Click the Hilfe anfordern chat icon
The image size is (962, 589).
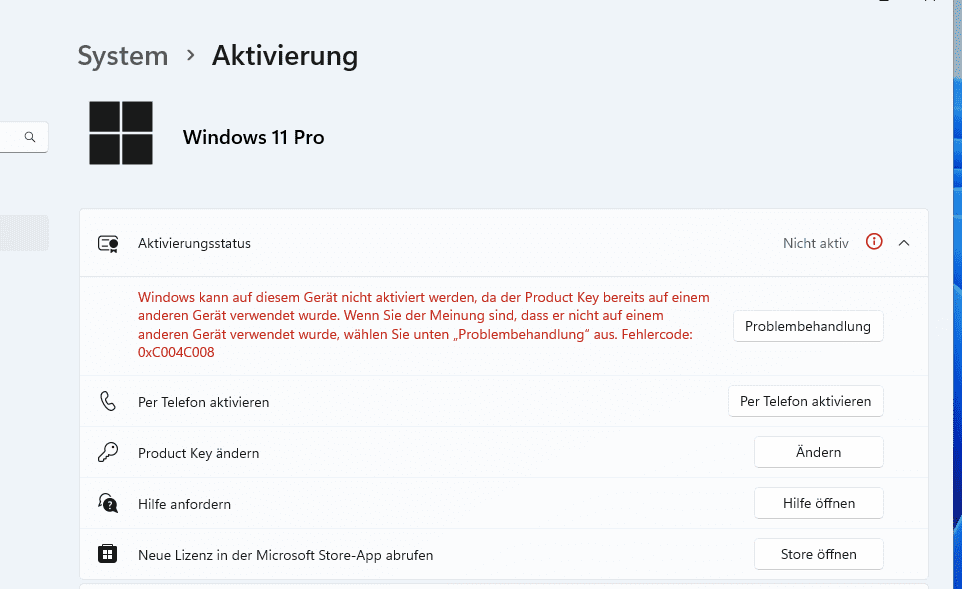click(x=108, y=503)
